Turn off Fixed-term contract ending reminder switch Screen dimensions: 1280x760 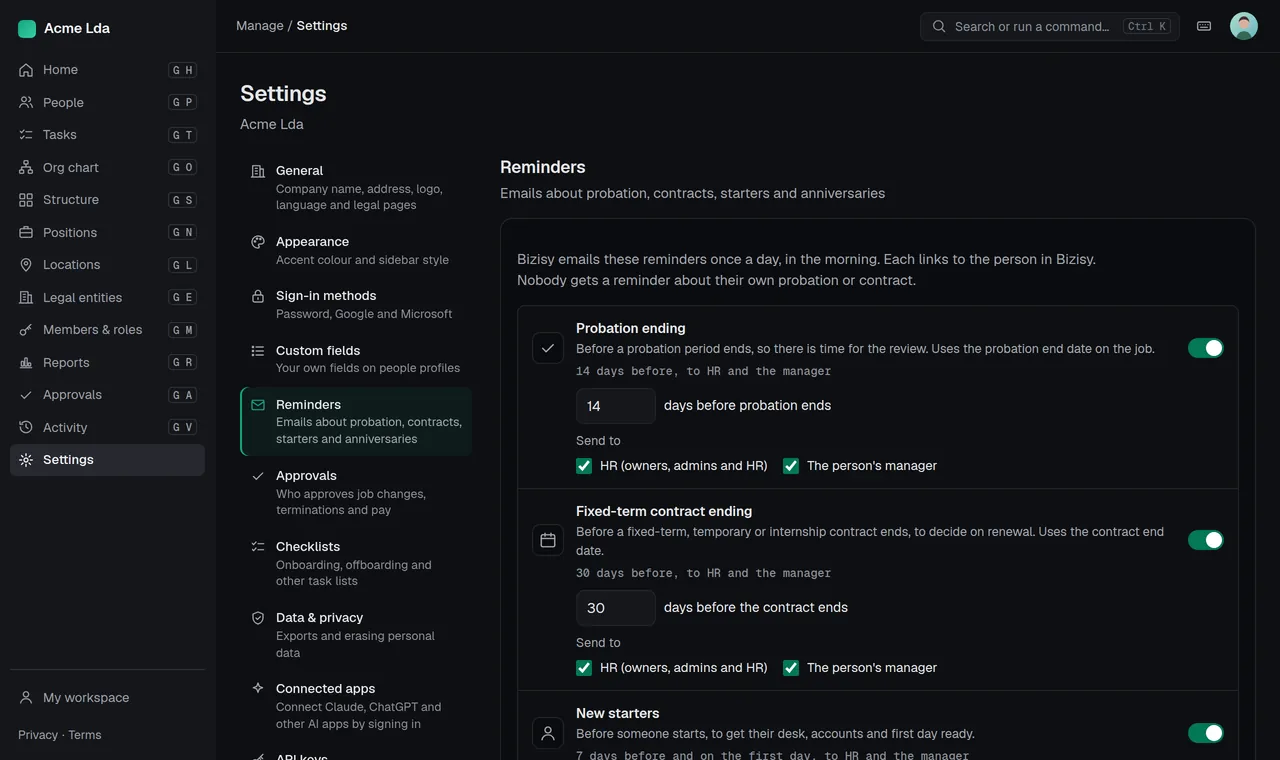click(x=1206, y=540)
